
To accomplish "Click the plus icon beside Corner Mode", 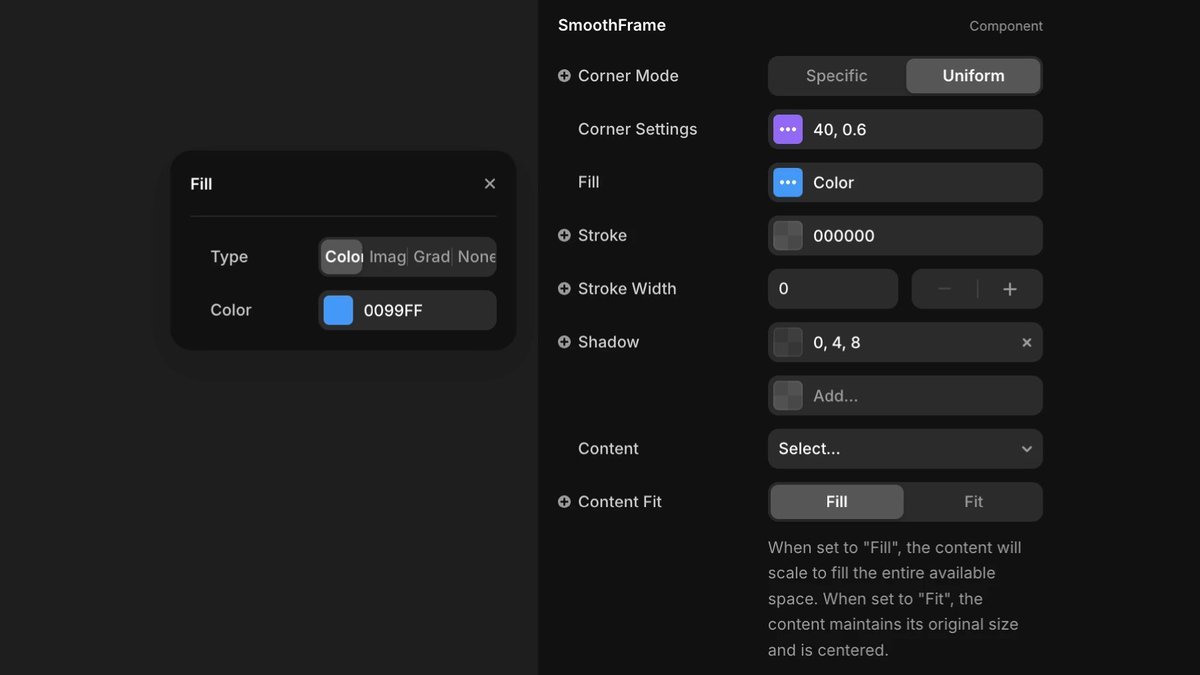I will pos(564,76).
